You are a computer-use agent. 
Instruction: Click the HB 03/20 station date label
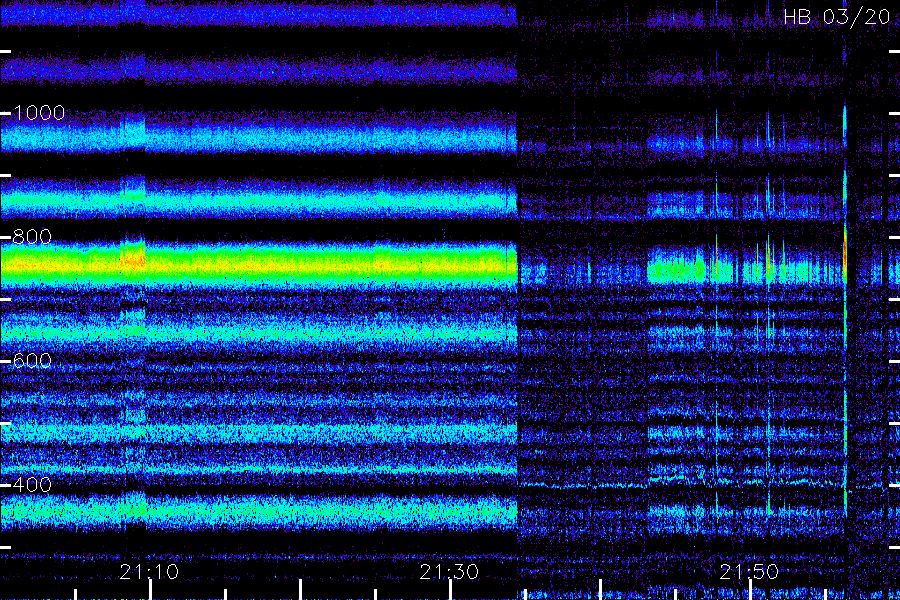[837, 17]
